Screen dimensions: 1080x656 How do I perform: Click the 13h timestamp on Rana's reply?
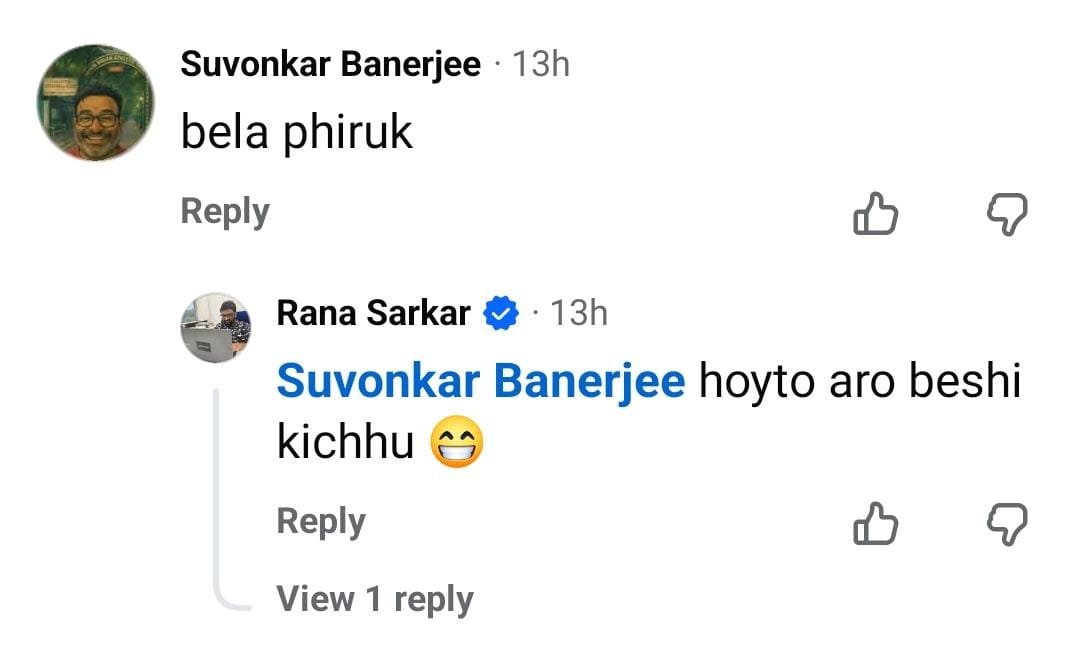tap(578, 314)
